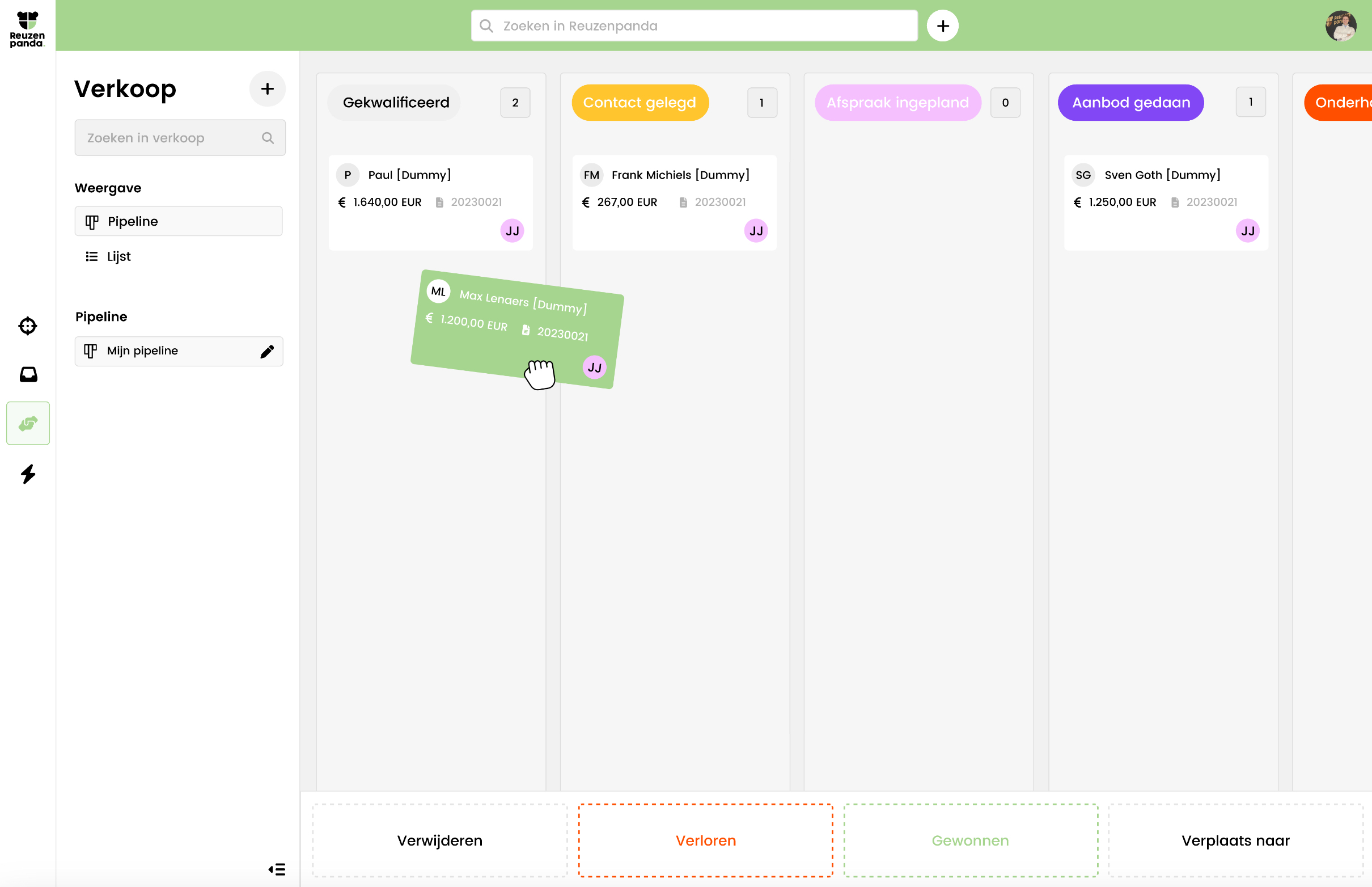Click Verloren to mark the deal lost
Viewport: 1372px width, 887px height.
click(705, 840)
